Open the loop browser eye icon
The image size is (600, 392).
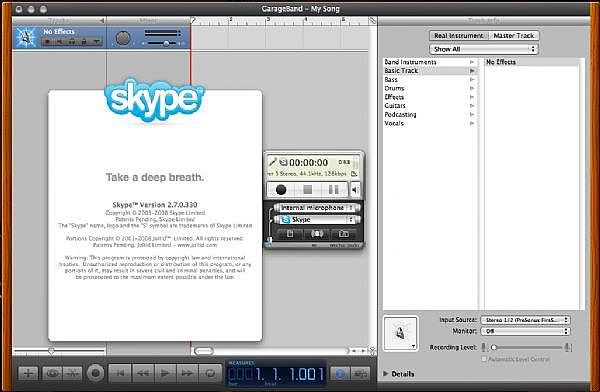pyautogui.click(x=52, y=373)
